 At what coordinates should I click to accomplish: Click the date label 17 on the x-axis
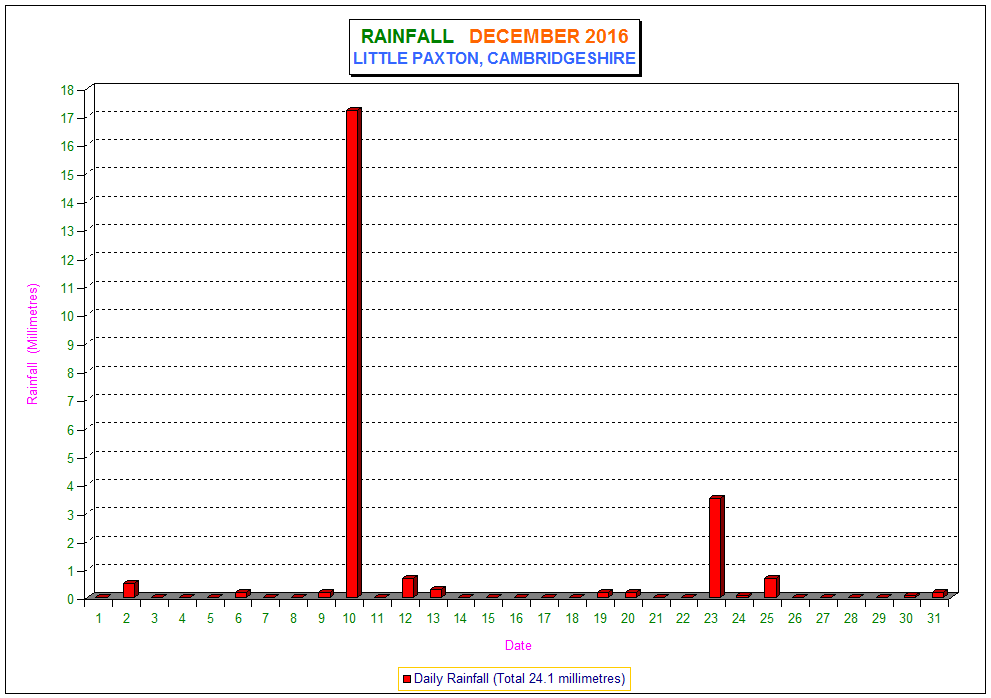point(544,618)
